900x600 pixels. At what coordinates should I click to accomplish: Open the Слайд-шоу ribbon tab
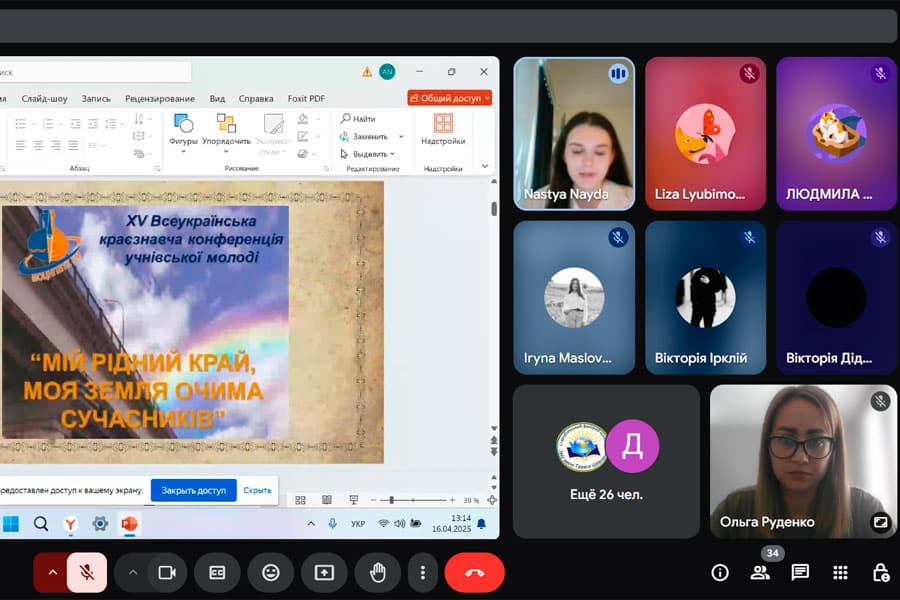pyautogui.click(x=45, y=98)
